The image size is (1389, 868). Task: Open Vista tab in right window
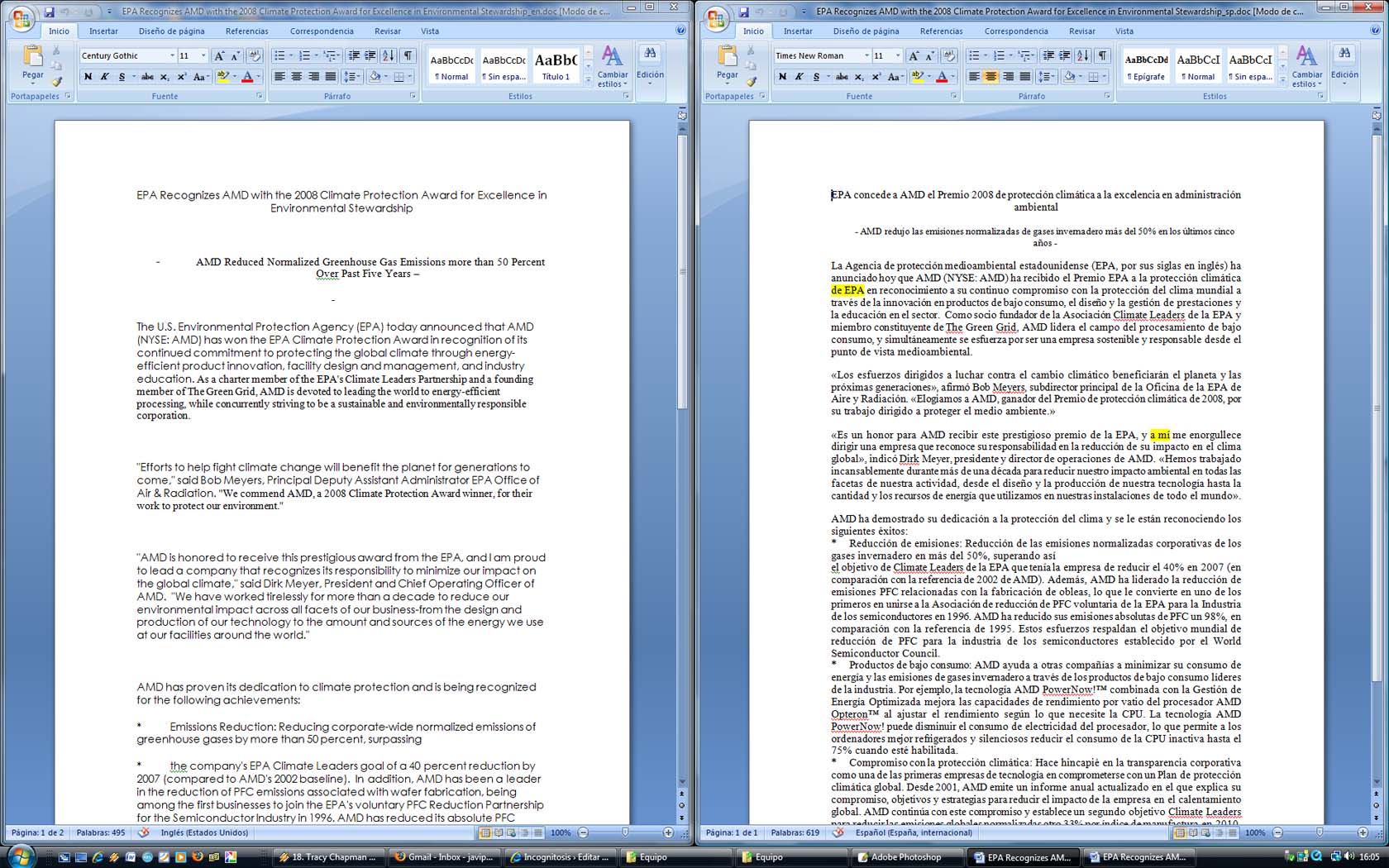pyautogui.click(x=1124, y=31)
